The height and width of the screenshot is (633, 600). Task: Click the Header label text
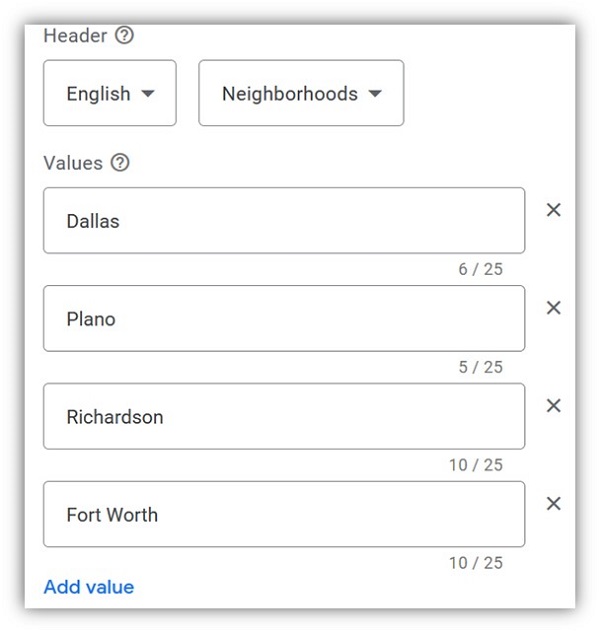pyautogui.click(x=76, y=36)
